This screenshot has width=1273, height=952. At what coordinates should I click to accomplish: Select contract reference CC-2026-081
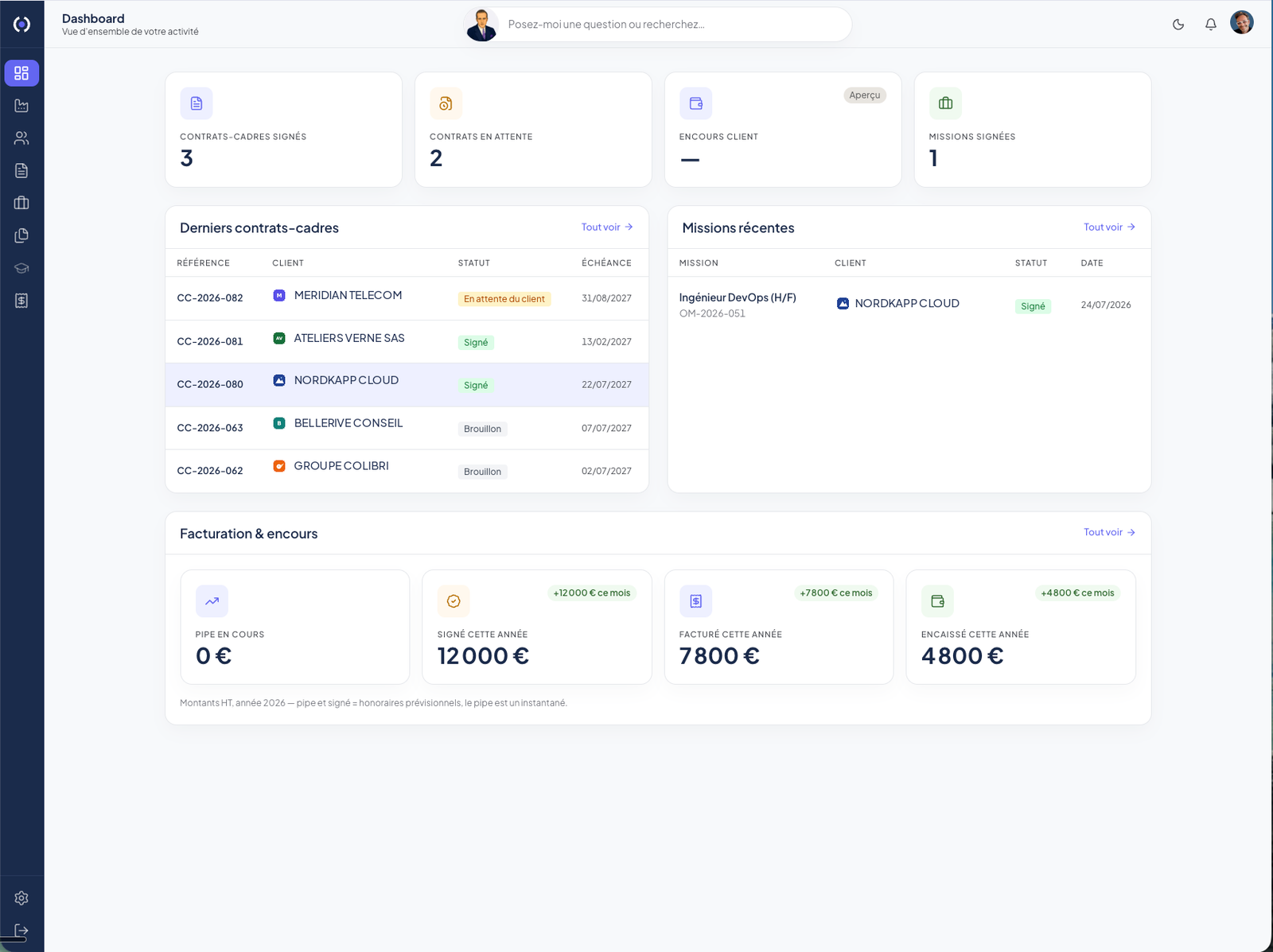(210, 342)
